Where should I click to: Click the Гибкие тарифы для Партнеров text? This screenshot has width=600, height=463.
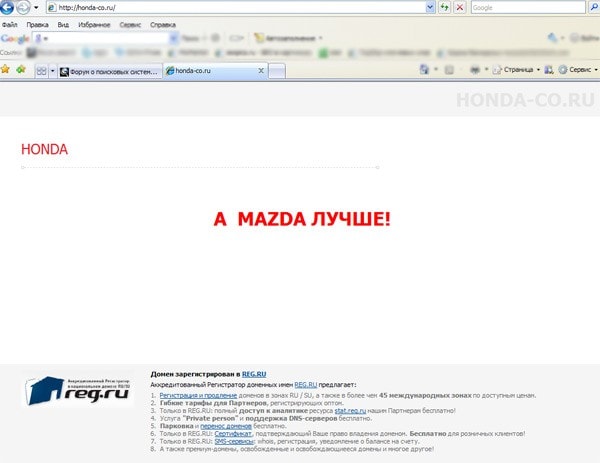click(x=213, y=403)
